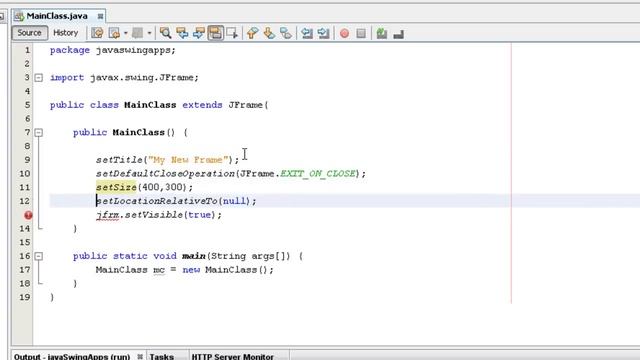
Task: Click line number 10 in gutter
Action: click(24, 173)
